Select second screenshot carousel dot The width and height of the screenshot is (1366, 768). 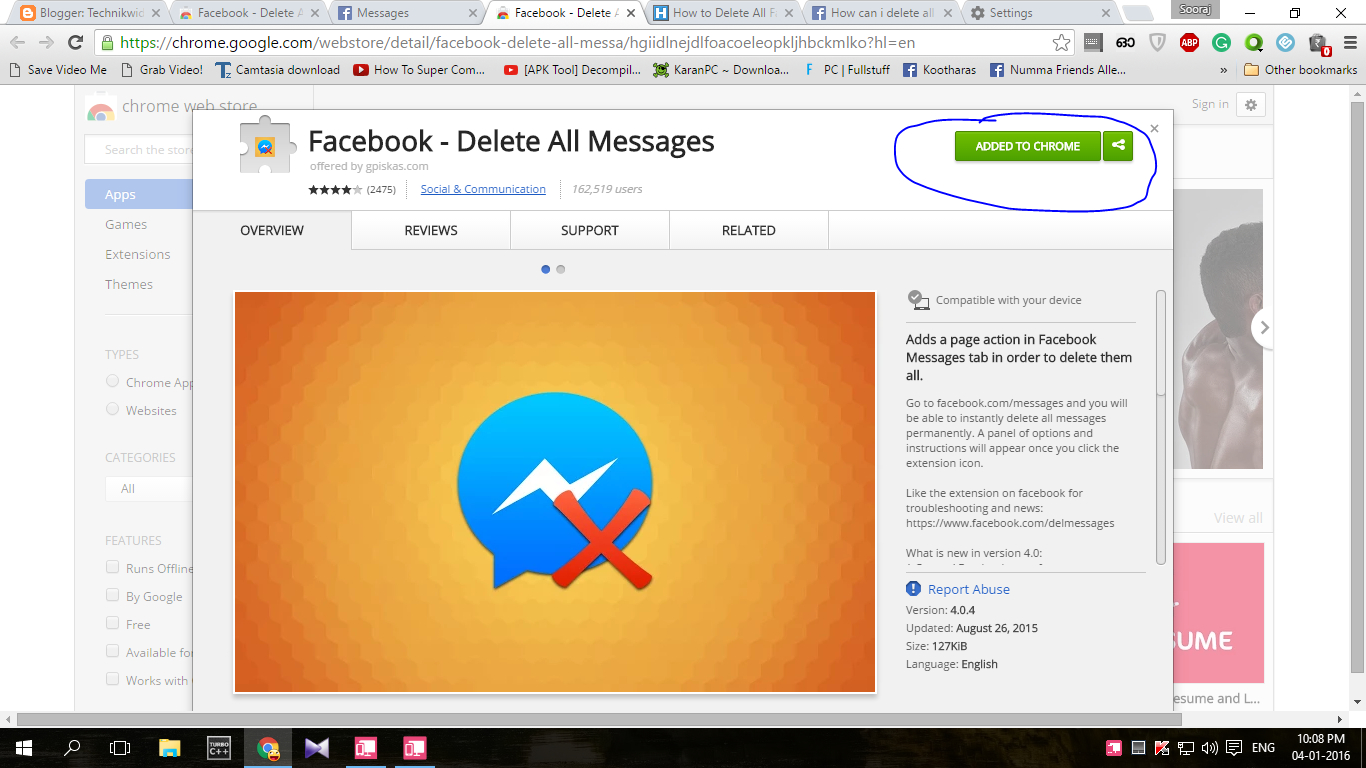560,269
